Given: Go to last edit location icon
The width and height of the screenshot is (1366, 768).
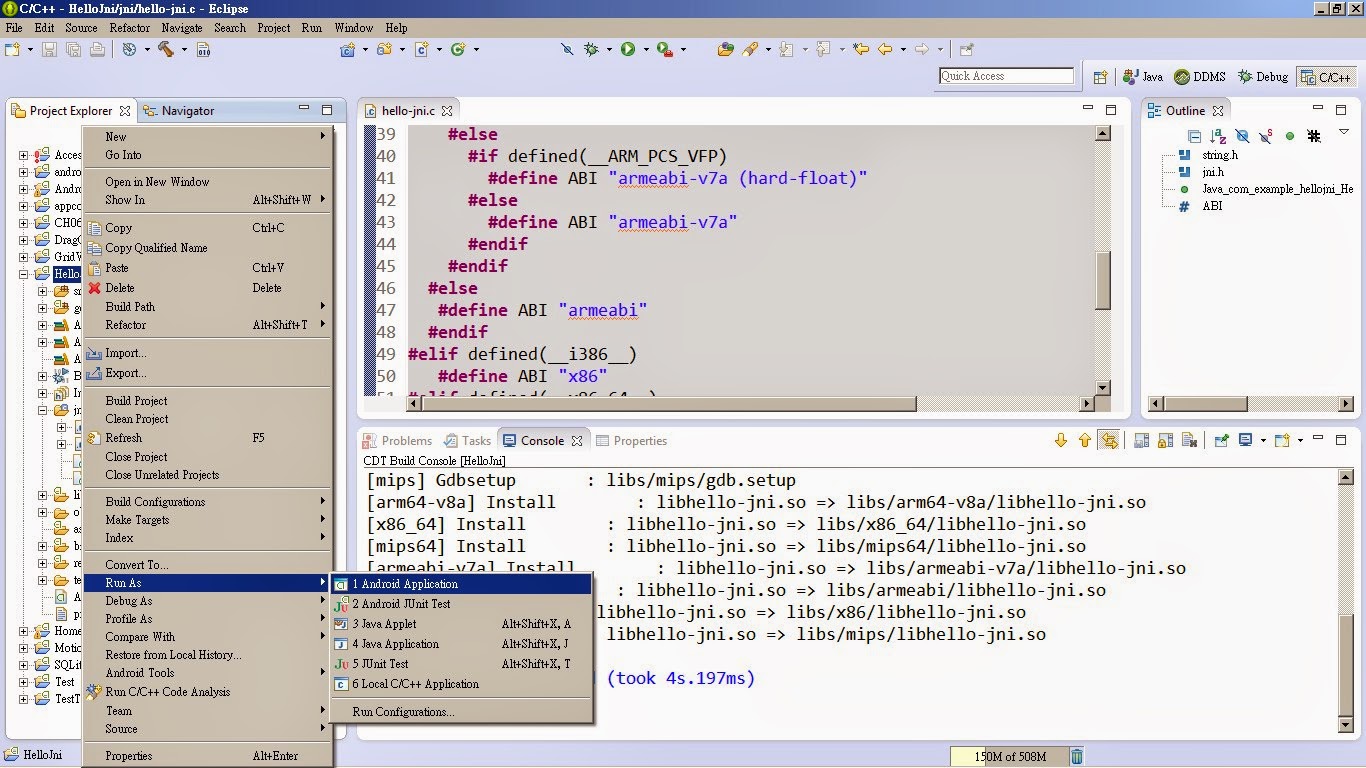Looking at the screenshot, I should click(x=860, y=49).
